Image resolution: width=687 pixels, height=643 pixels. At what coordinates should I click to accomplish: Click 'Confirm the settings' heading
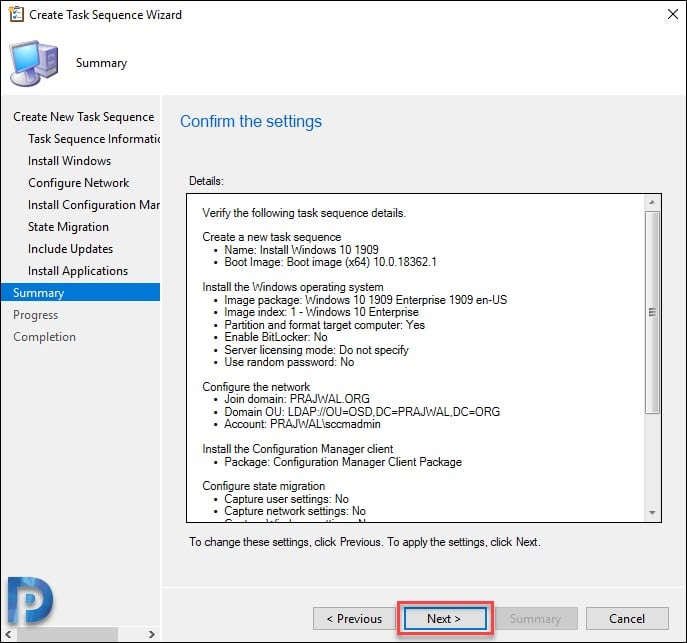(251, 121)
